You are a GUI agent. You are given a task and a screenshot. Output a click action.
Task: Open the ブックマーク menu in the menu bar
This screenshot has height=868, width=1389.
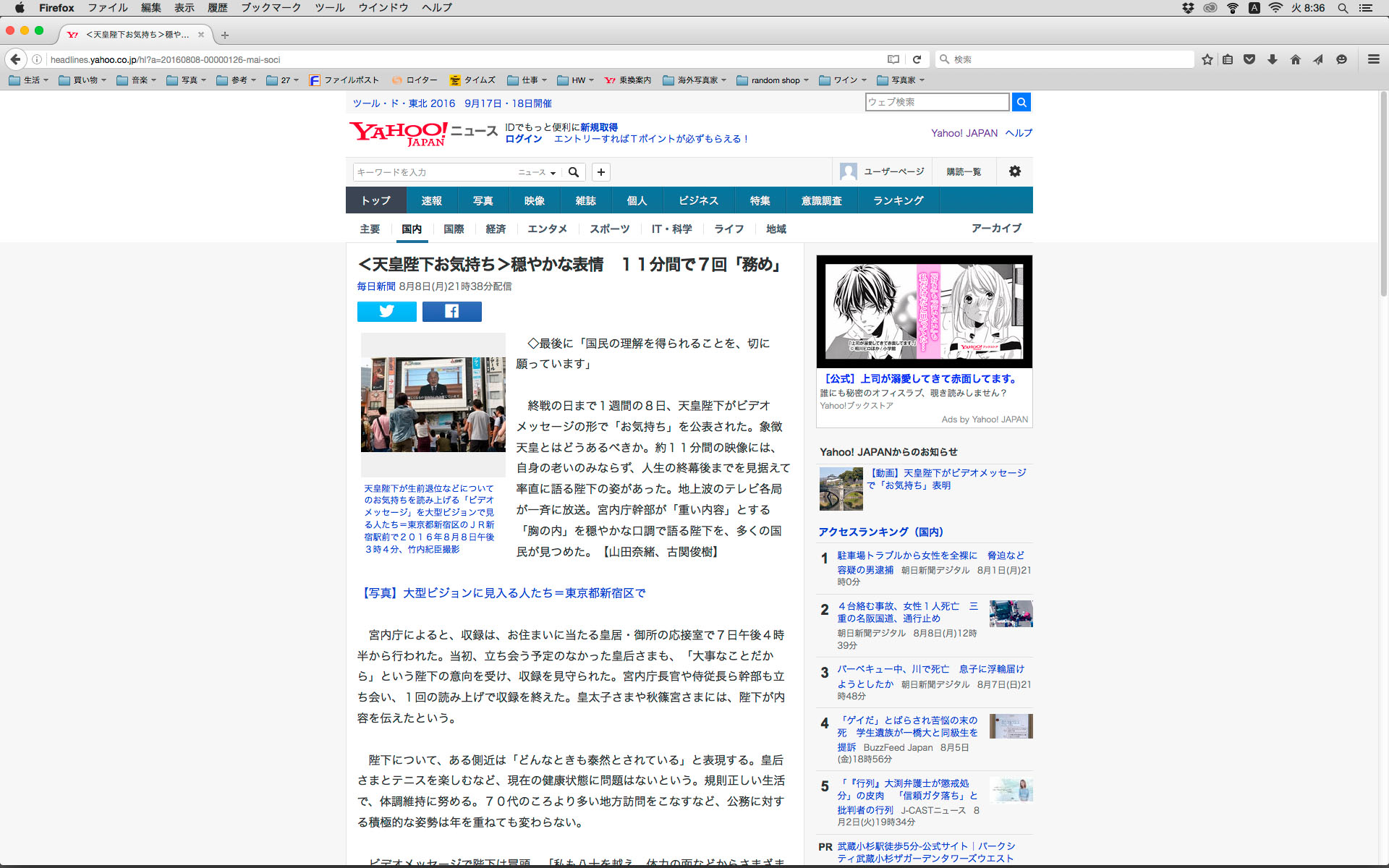271,8
